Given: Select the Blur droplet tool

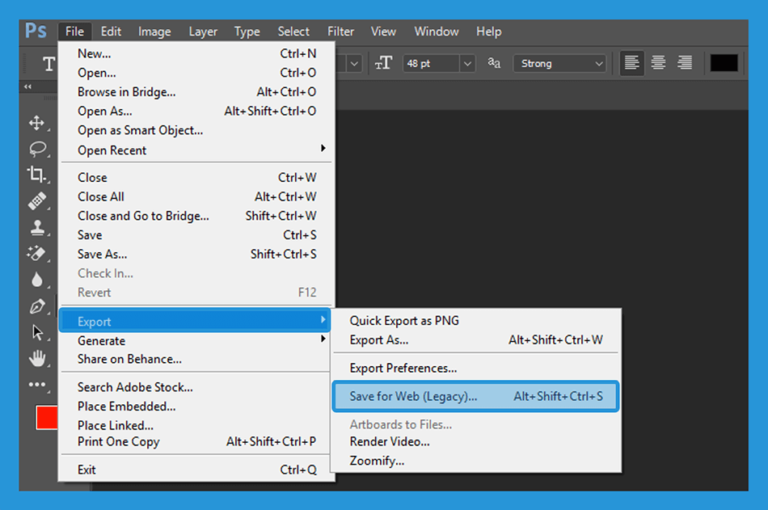Looking at the screenshot, I should [x=37, y=280].
